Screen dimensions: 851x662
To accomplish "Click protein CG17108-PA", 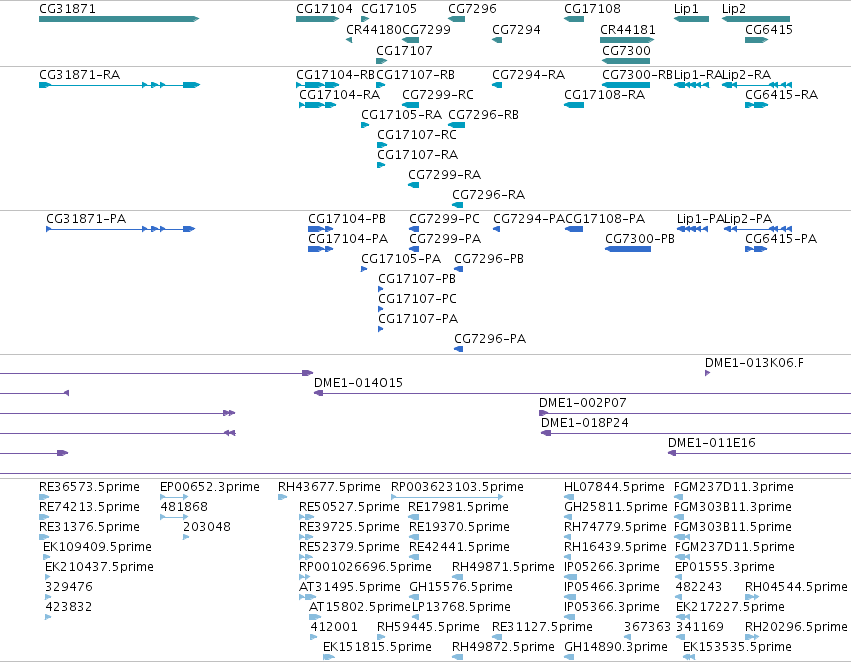I will tap(574, 229).
